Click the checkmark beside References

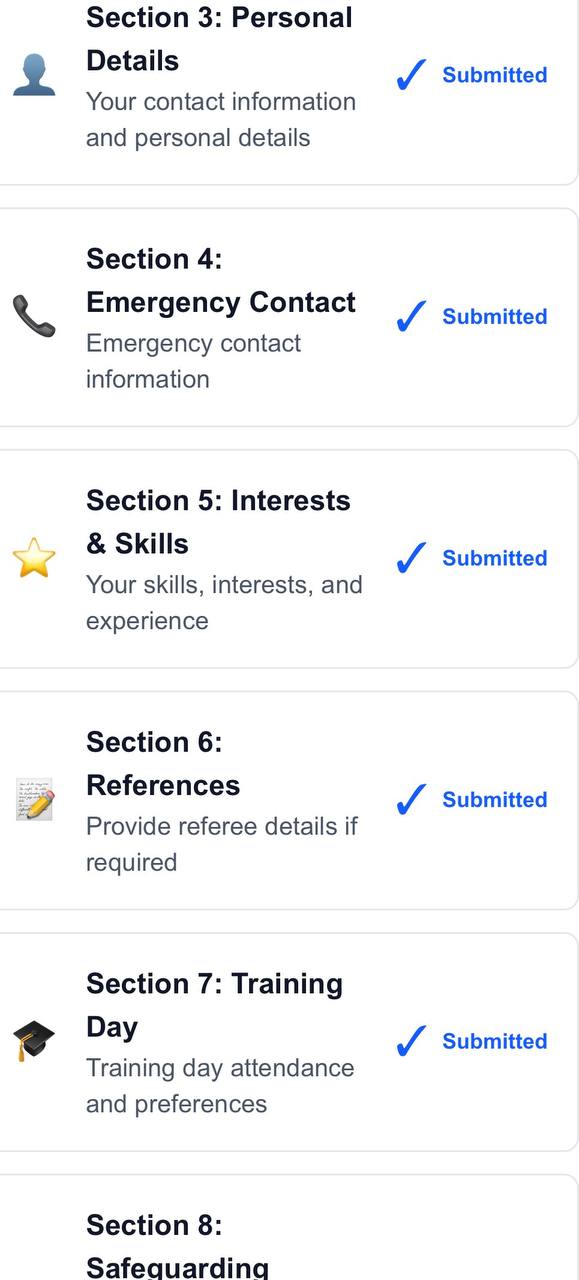point(410,800)
